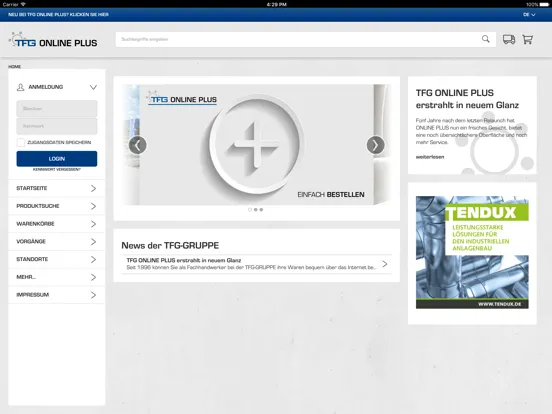The image size is (552, 414).
Task: Open the Impressum menu item
Action: click(56, 295)
